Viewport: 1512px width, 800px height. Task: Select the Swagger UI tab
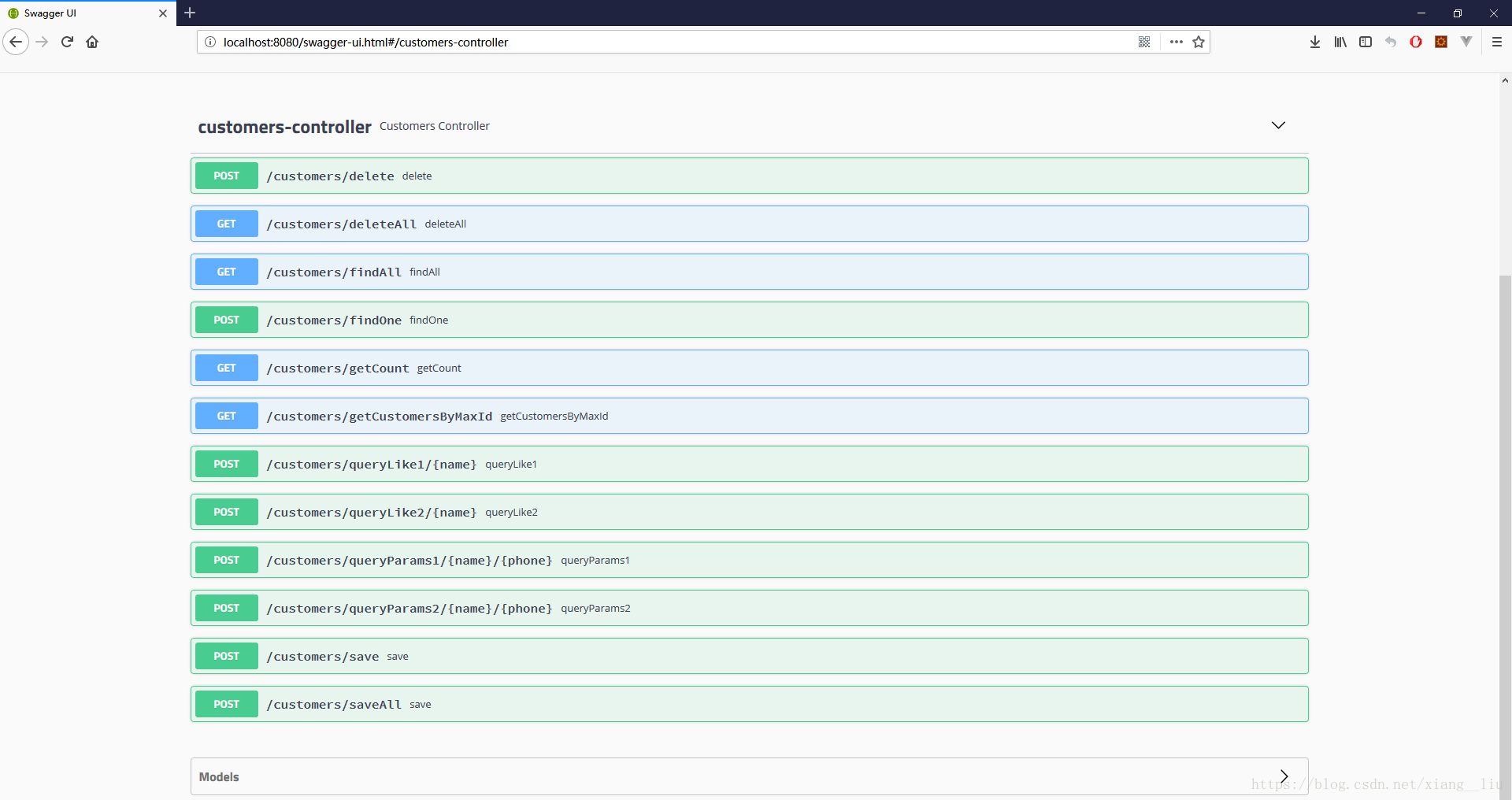point(87,13)
